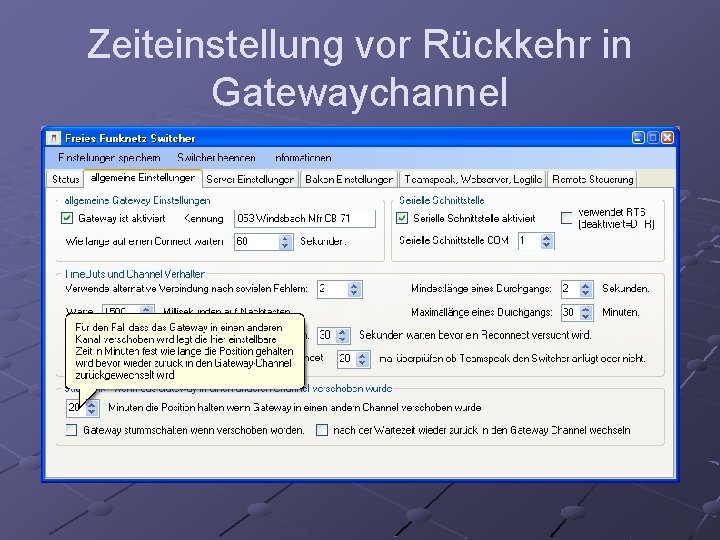Click the 'Seriele Schnittstelle' group label
720x540 pixels.
click(442, 200)
